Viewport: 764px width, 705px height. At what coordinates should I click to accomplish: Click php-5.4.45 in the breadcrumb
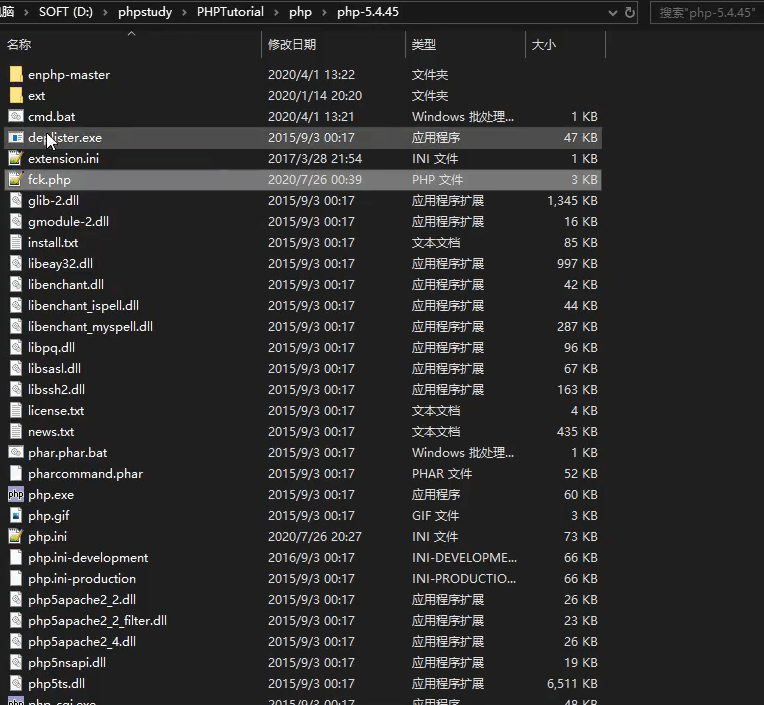click(368, 12)
